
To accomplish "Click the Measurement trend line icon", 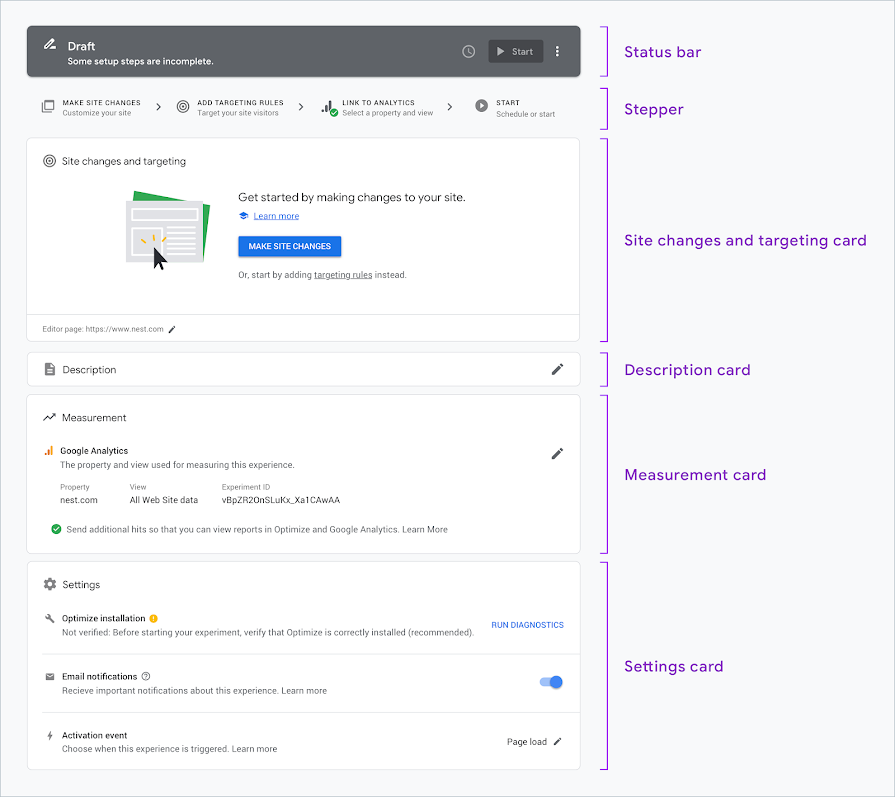I will (x=49, y=417).
